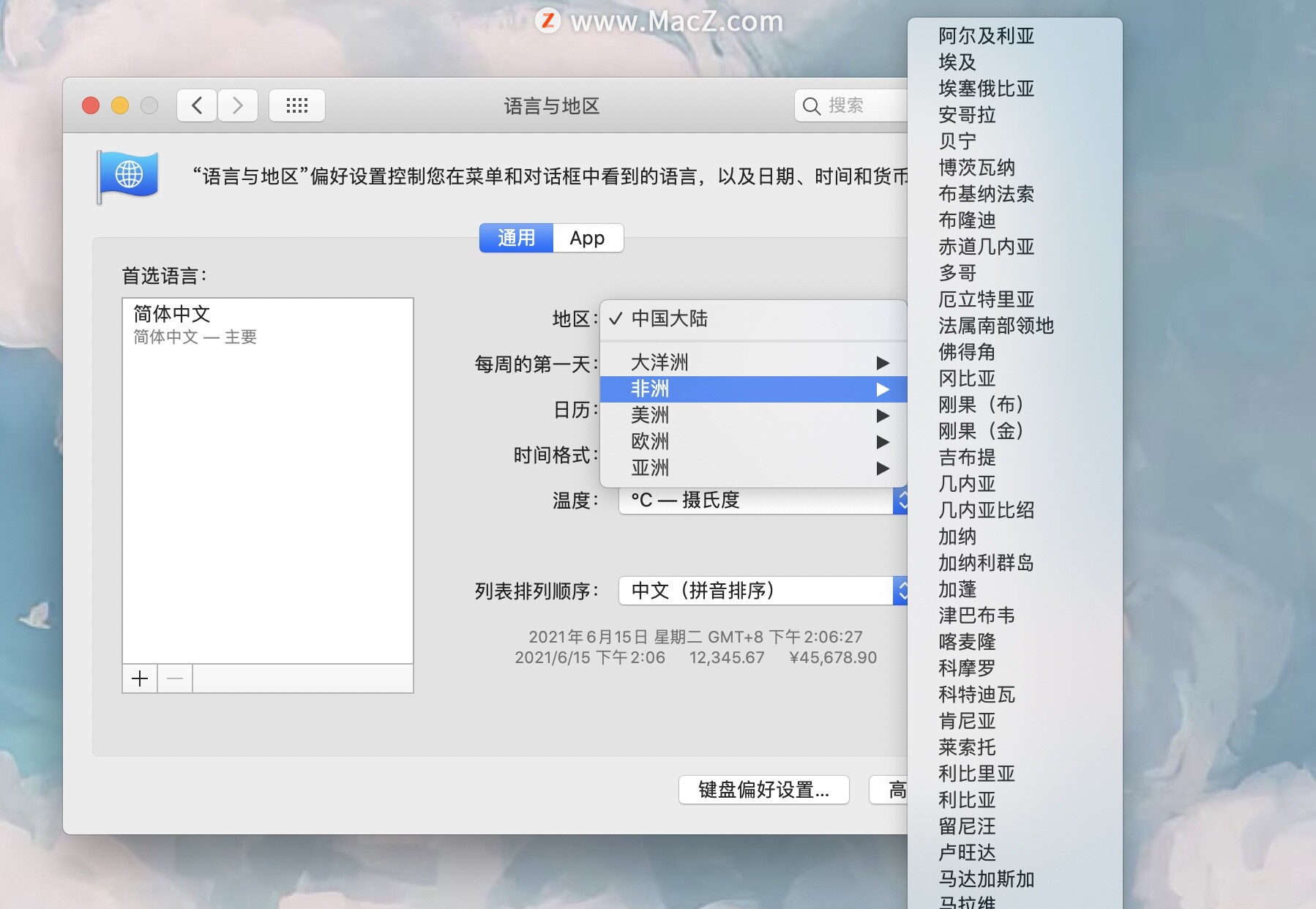The image size is (1316, 909).
Task: Switch to the 通用 tab
Action: [516, 238]
